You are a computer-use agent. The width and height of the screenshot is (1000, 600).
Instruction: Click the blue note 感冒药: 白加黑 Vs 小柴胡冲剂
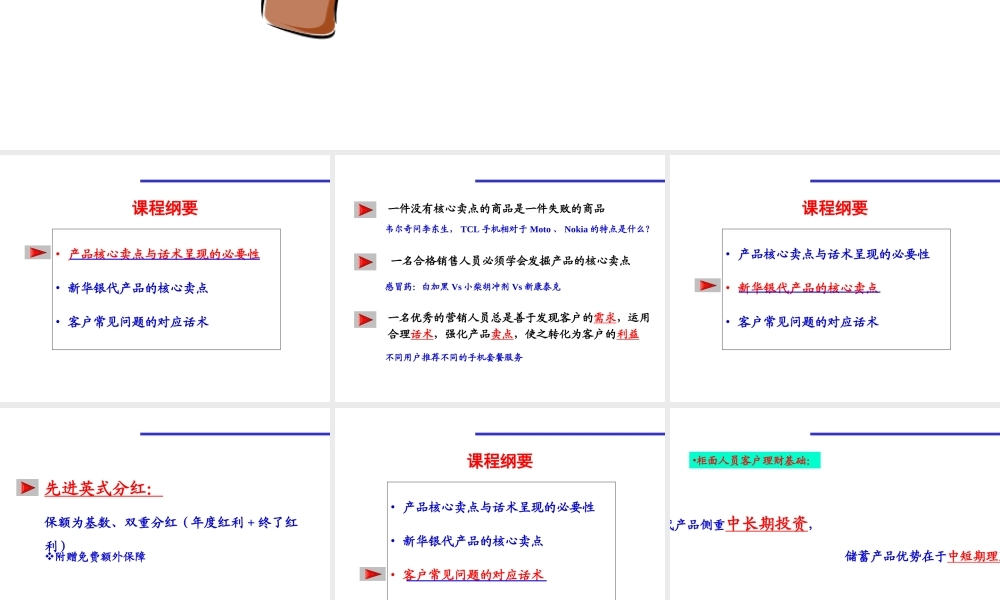[473, 287]
